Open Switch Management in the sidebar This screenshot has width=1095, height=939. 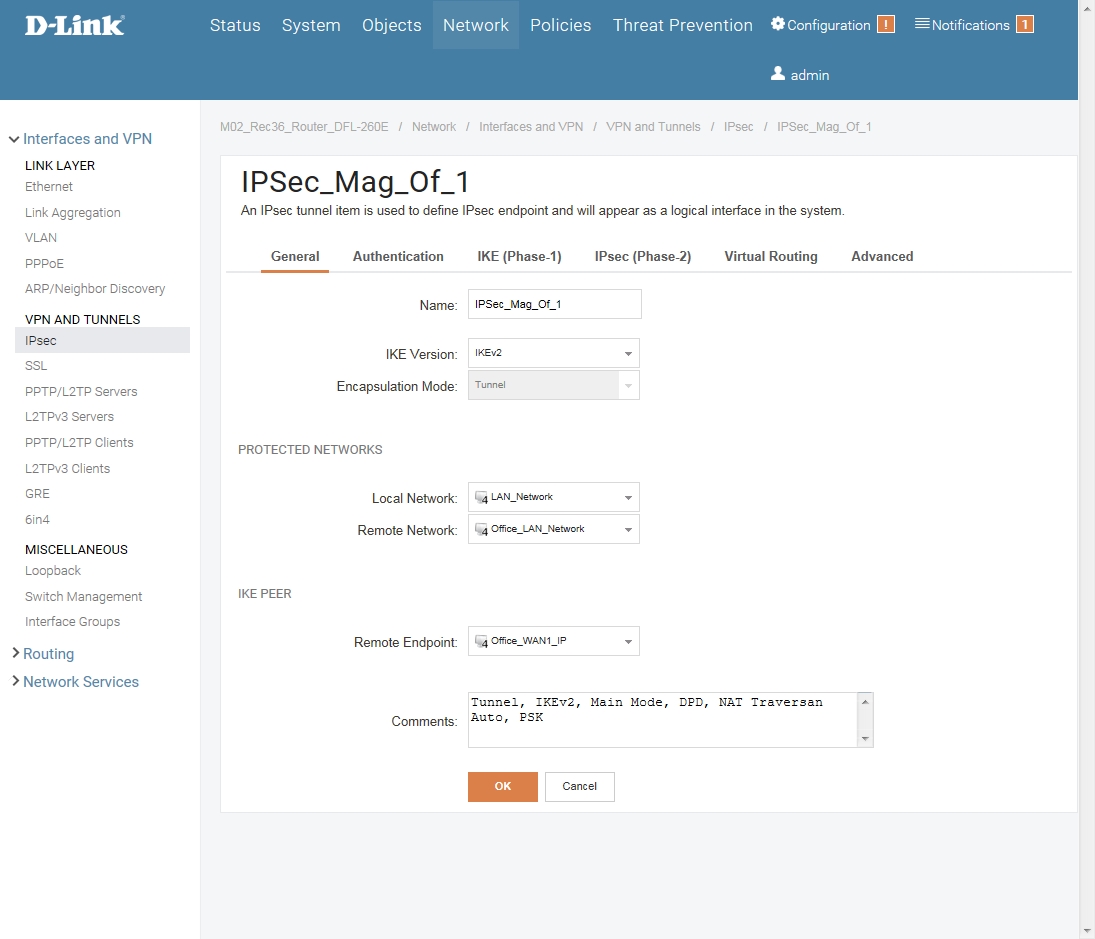[84, 596]
